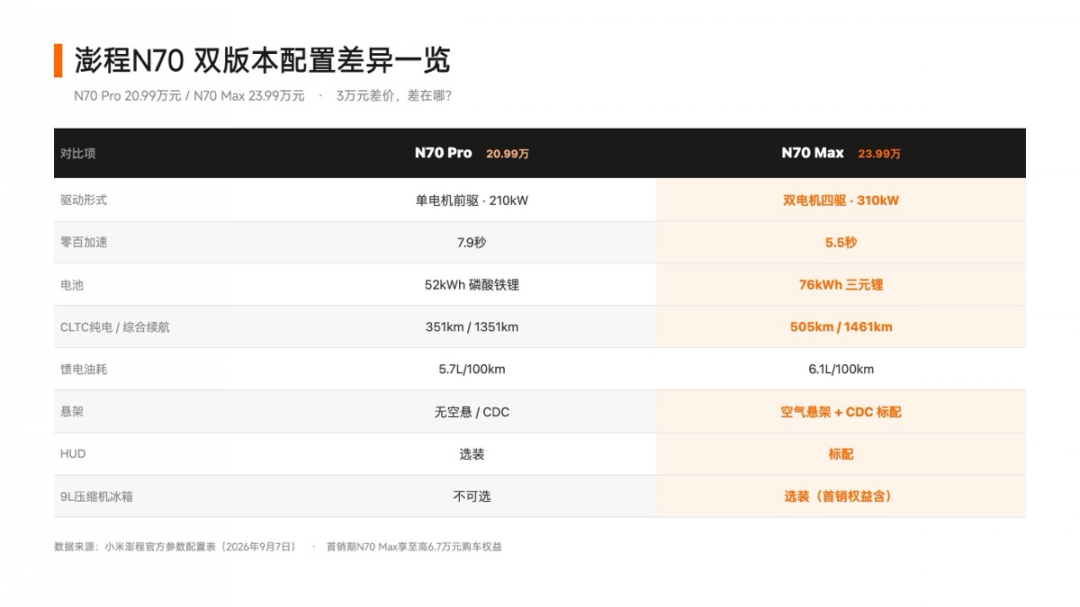The height and width of the screenshot is (607, 1080).
Task: Select the 驱动形式 row label
Action: pos(83,200)
